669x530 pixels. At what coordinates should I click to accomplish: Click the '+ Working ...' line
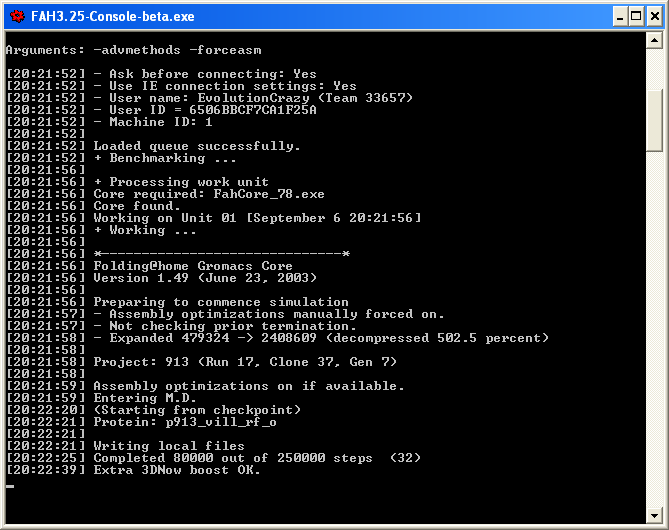(102, 230)
